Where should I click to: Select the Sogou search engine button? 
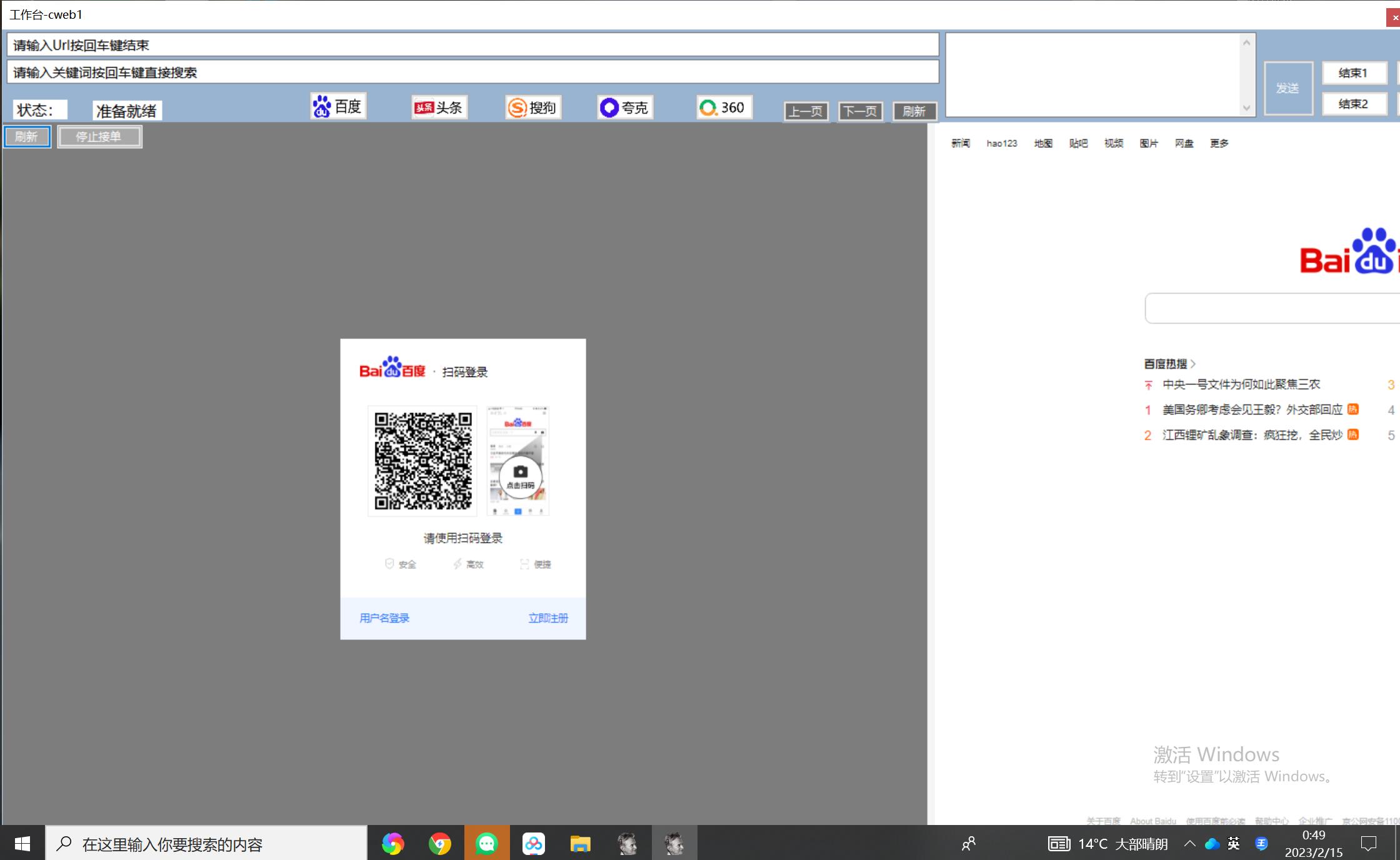point(533,107)
